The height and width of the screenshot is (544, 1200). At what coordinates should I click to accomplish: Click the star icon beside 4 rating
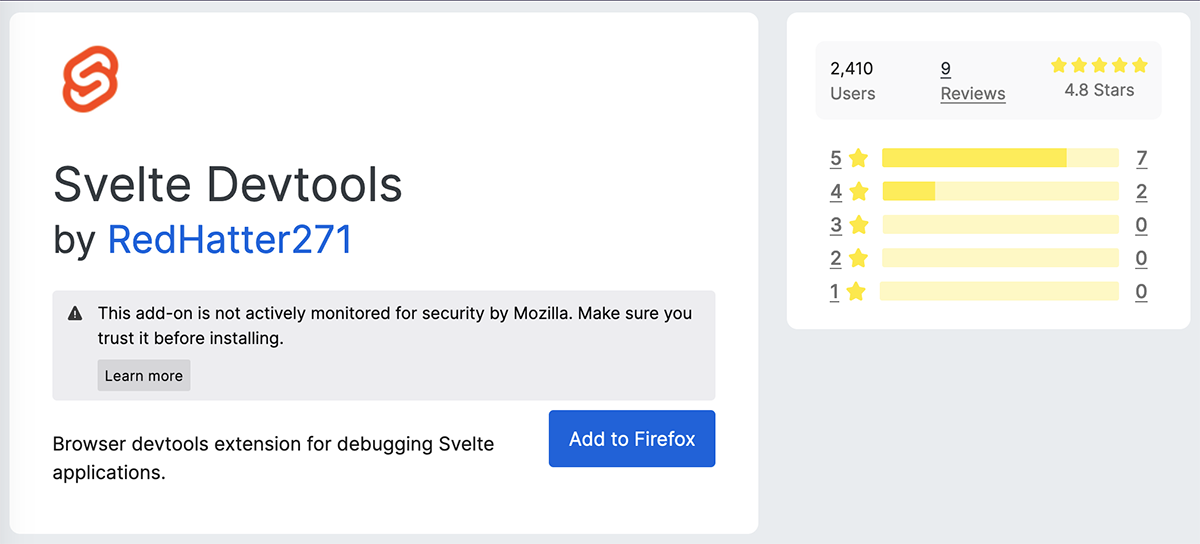click(x=858, y=191)
